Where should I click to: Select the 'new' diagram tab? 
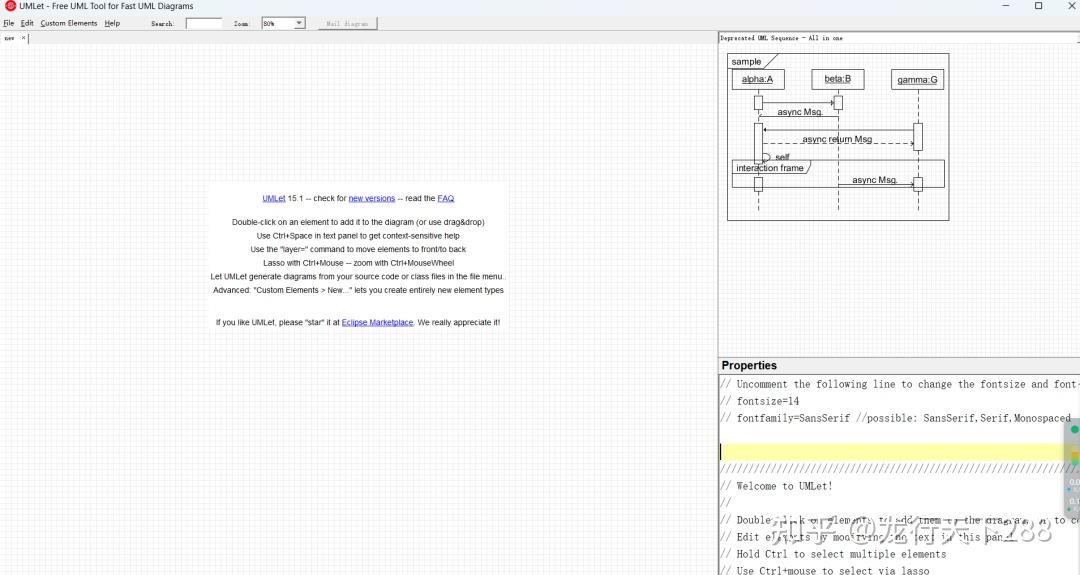click(x=10, y=38)
